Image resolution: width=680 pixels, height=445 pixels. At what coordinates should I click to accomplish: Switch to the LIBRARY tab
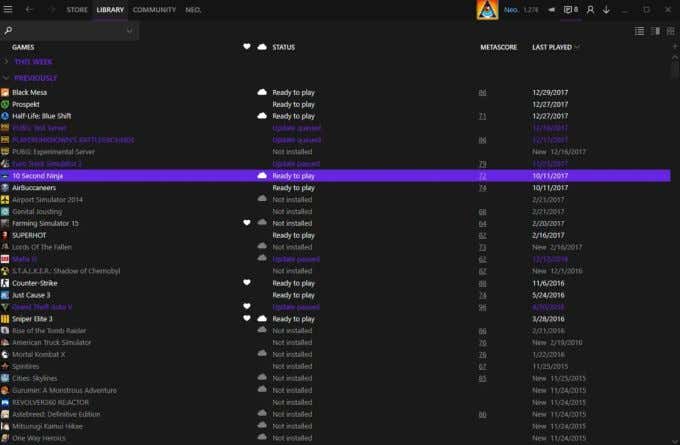click(x=110, y=10)
